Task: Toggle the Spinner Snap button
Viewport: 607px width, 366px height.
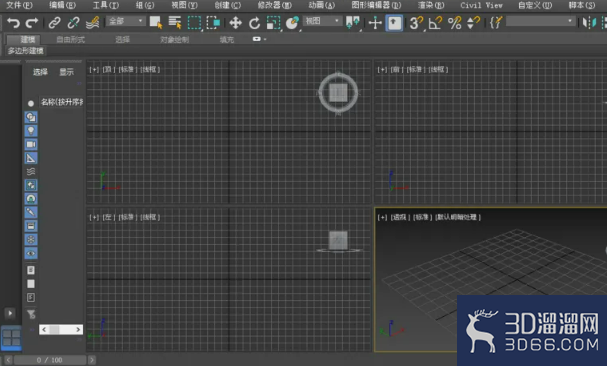Action: point(473,23)
